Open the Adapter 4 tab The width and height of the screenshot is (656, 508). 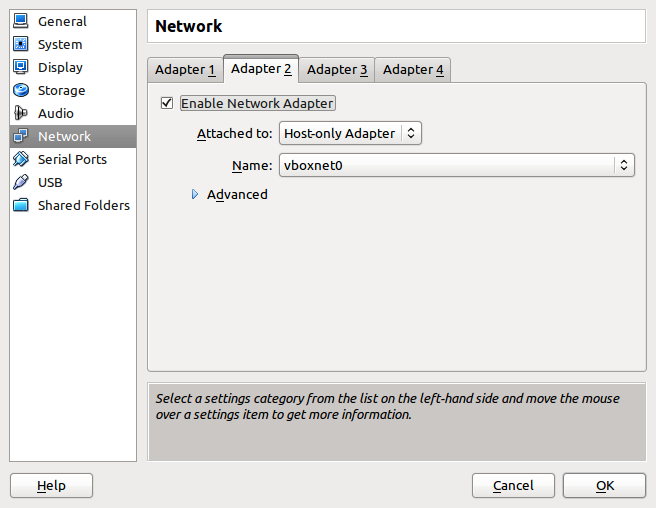click(x=413, y=70)
